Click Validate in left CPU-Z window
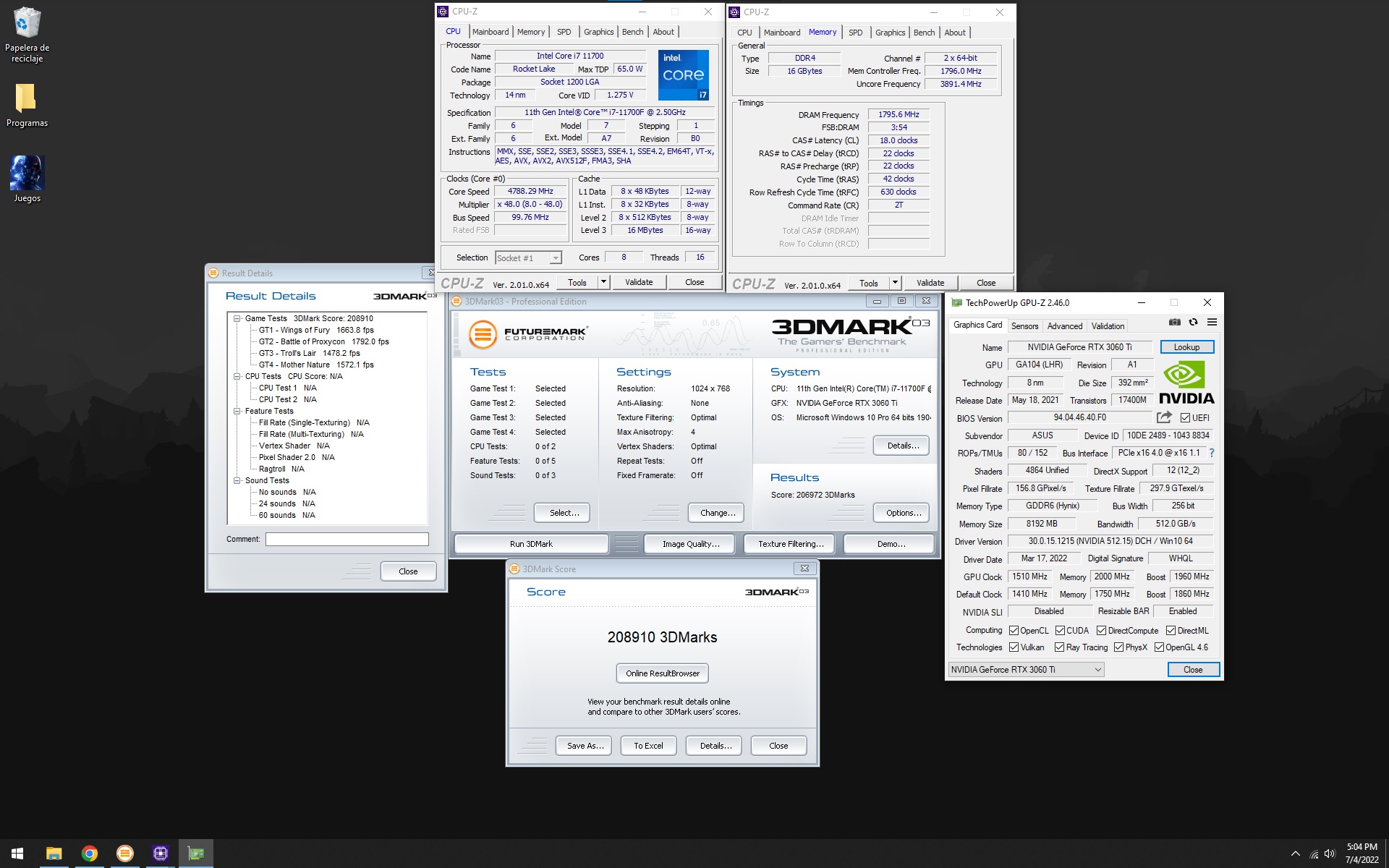This screenshot has width=1389, height=868. pyautogui.click(x=639, y=282)
